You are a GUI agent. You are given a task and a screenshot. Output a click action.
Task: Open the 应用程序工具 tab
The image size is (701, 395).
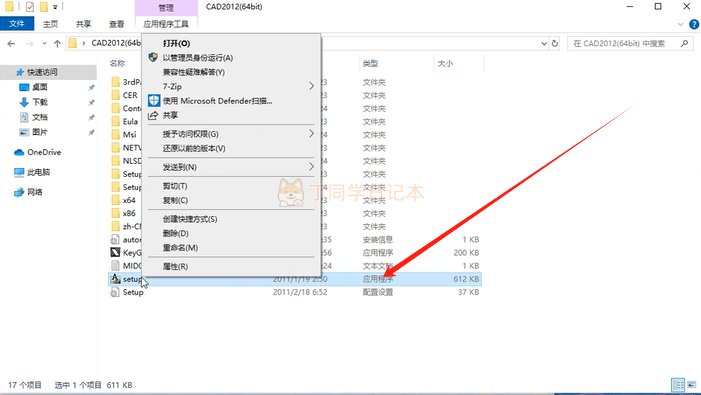(x=166, y=24)
